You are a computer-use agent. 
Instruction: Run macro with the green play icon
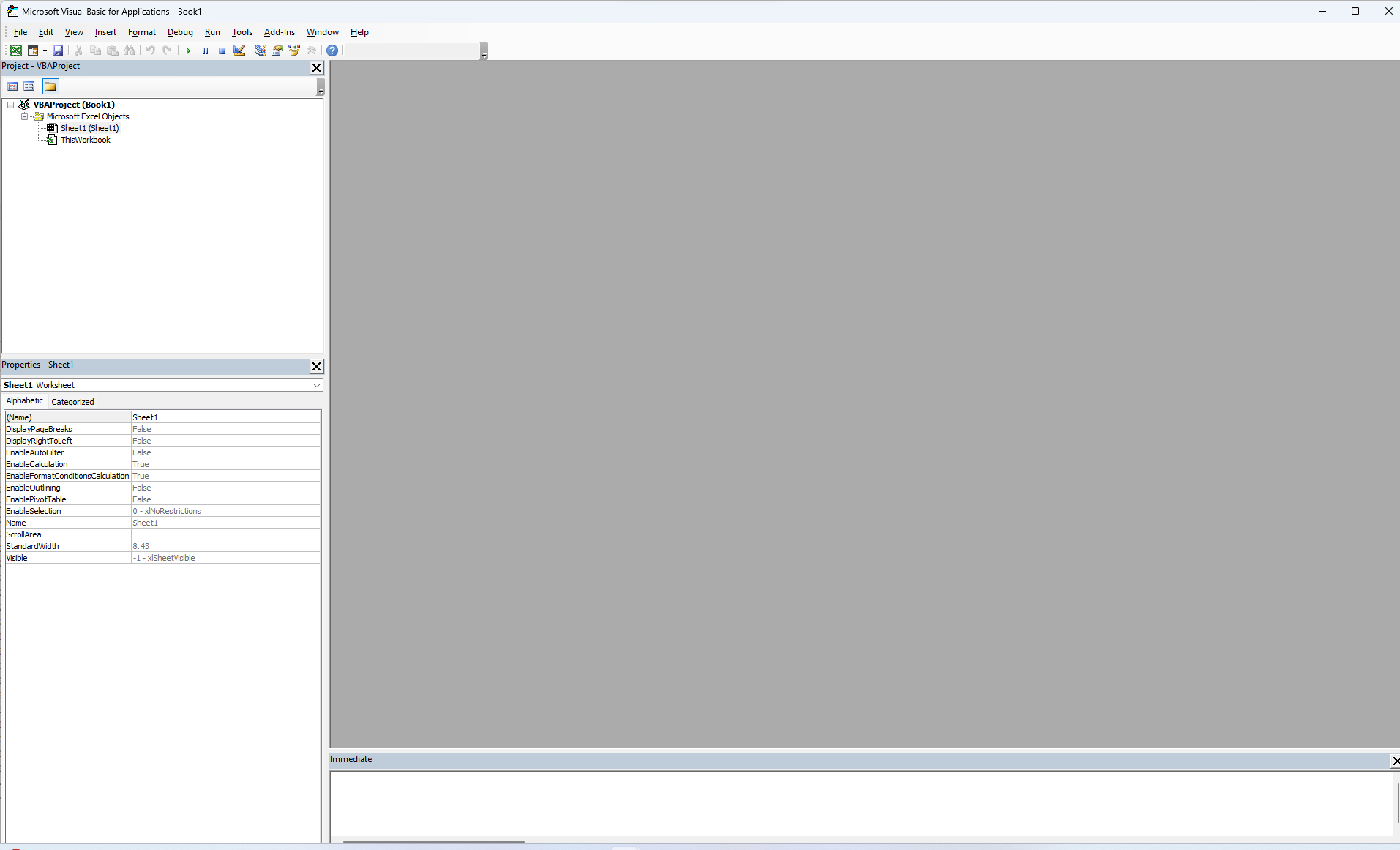pyautogui.click(x=188, y=51)
